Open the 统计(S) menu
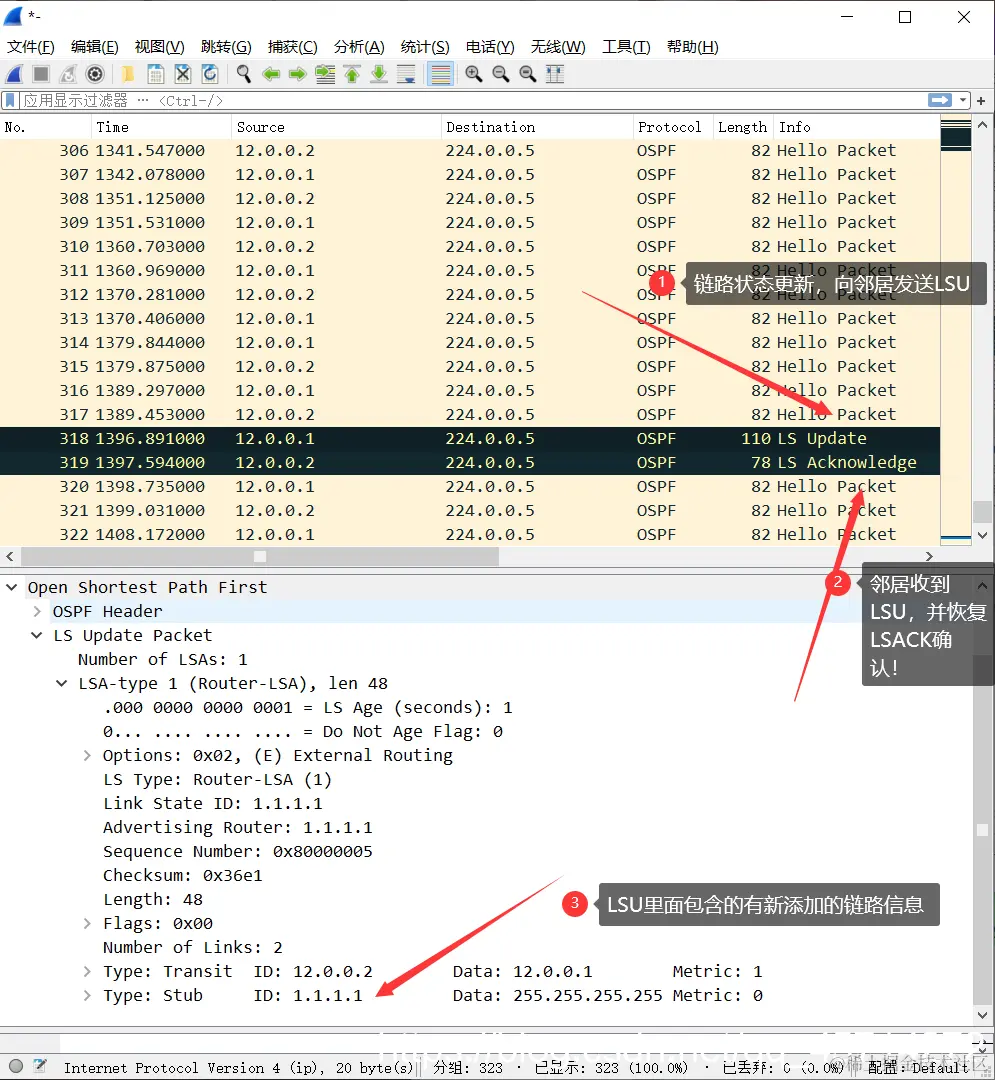The width and height of the screenshot is (995, 1080). point(425,47)
